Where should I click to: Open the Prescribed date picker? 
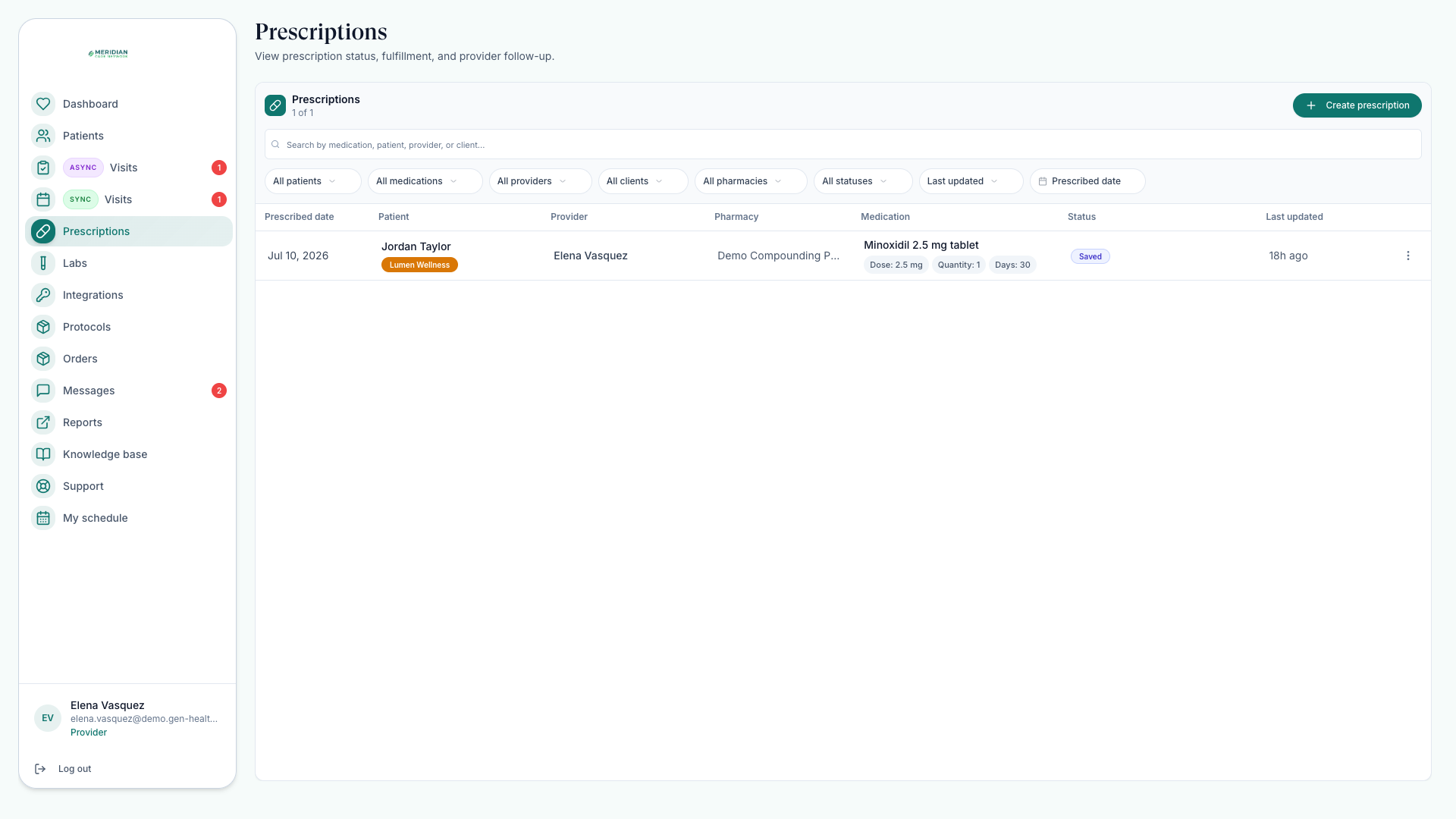pyautogui.click(x=1087, y=181)
